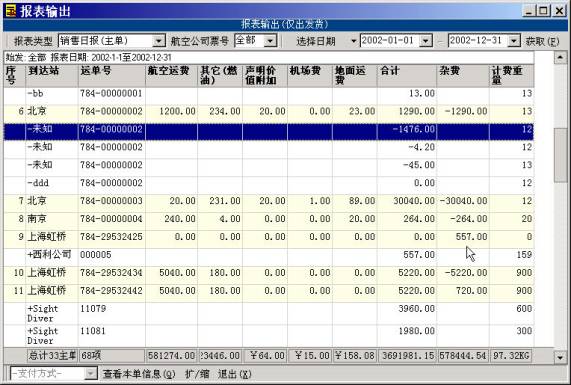
Task: Click the 581274.00 freight total
Action: [x=172, y=355]
